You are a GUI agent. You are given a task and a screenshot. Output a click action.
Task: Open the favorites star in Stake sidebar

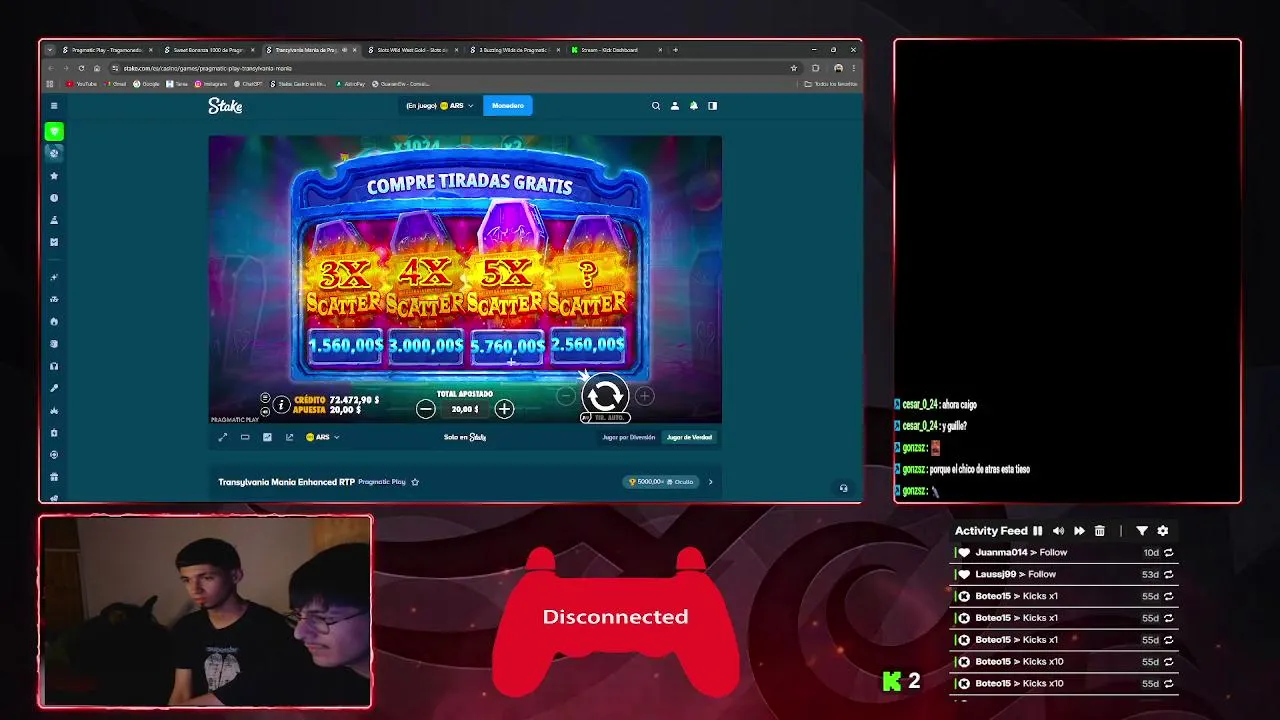click(54, 176)
